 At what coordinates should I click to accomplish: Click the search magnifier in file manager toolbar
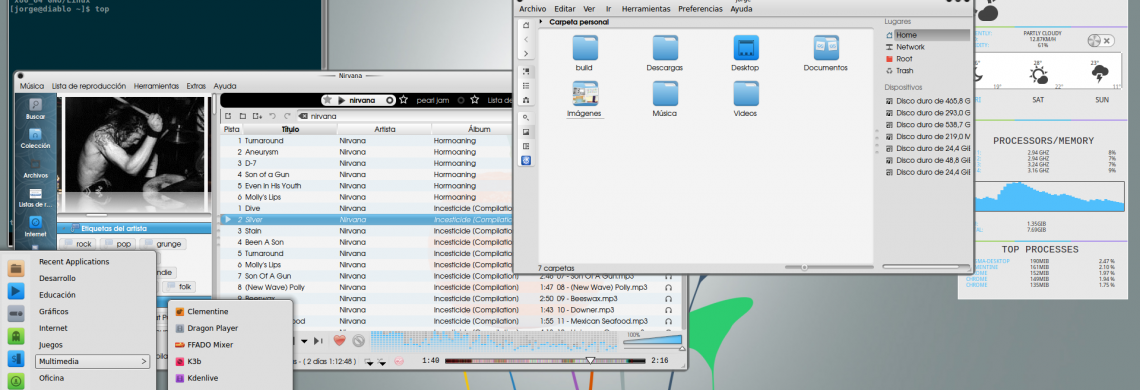tap(526, 117)
